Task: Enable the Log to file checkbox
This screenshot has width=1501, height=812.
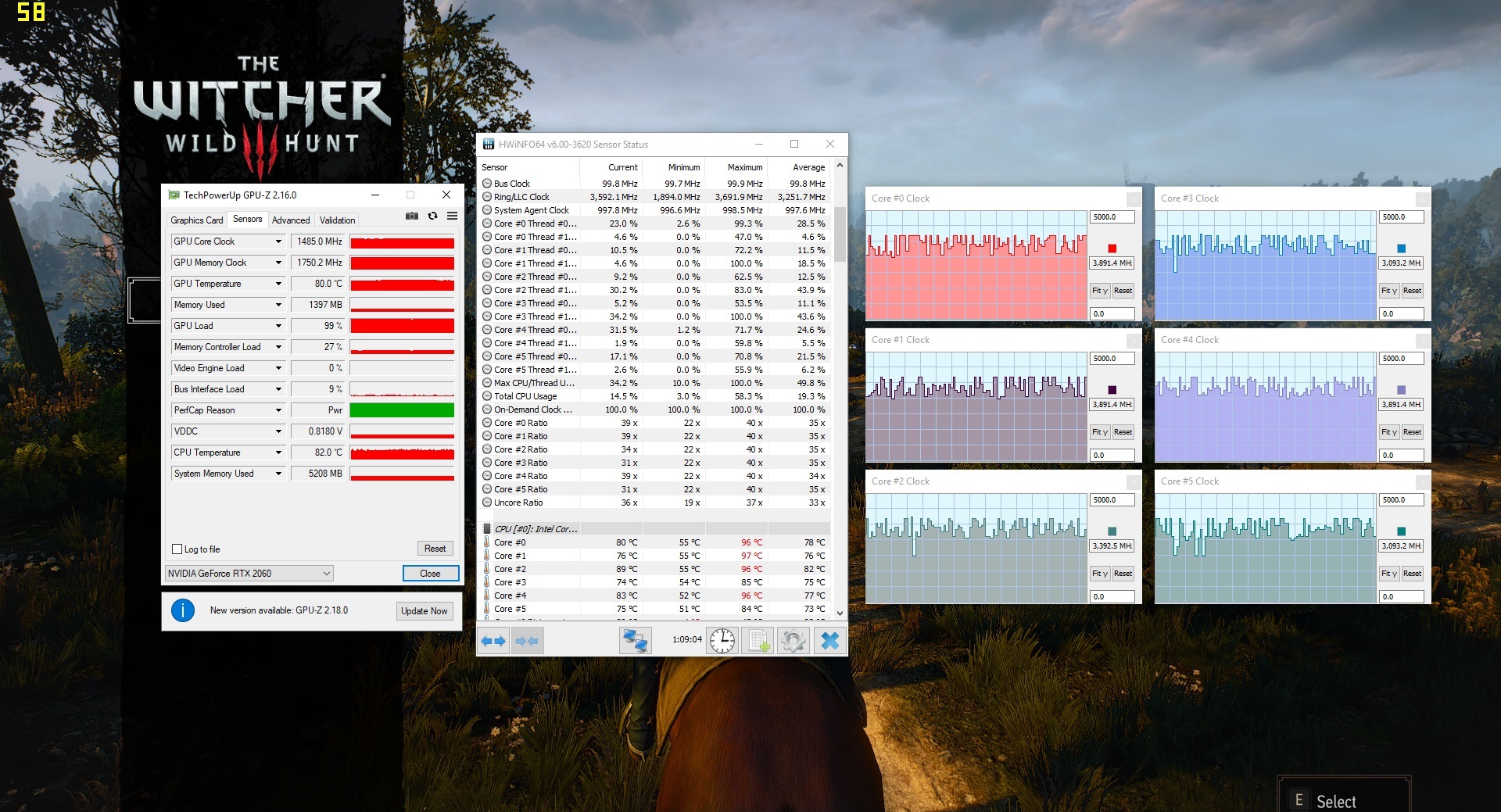Action: click(177, 549)
